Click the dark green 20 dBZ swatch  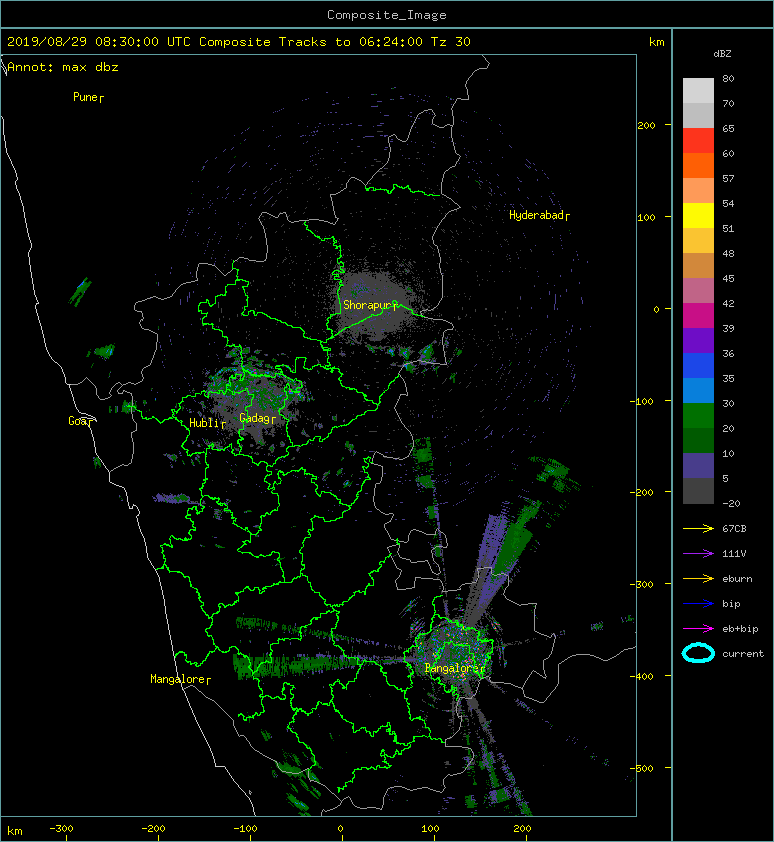pyautogui.click(x=698, y=440)
